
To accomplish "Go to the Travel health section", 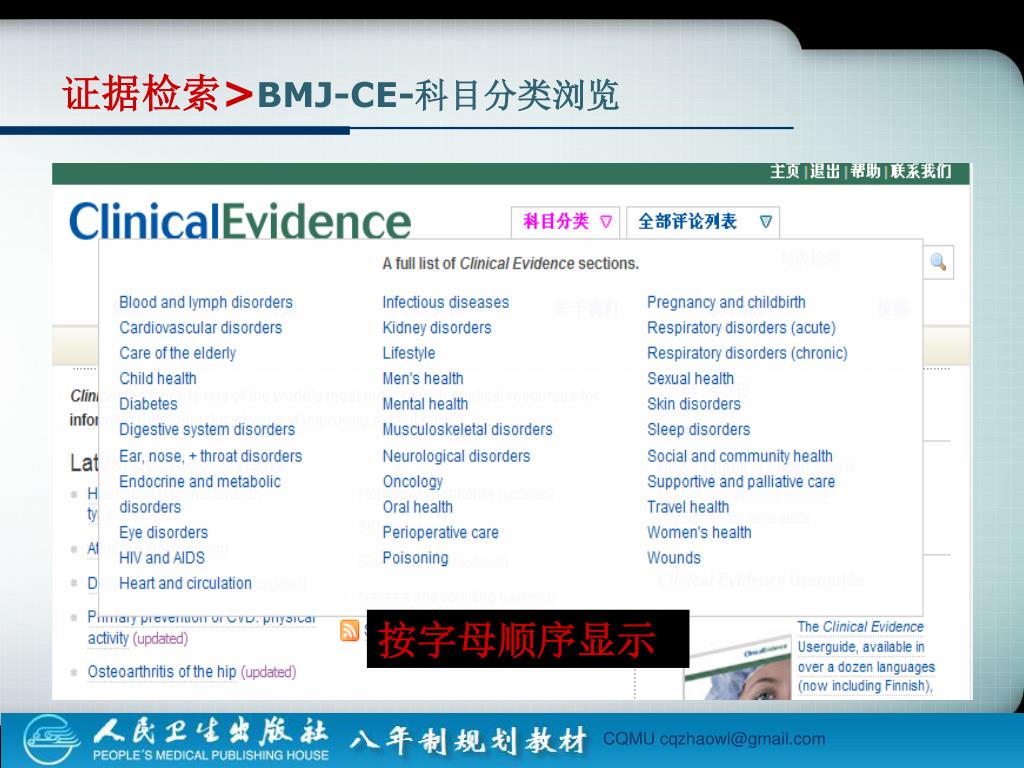I will 688,507.
